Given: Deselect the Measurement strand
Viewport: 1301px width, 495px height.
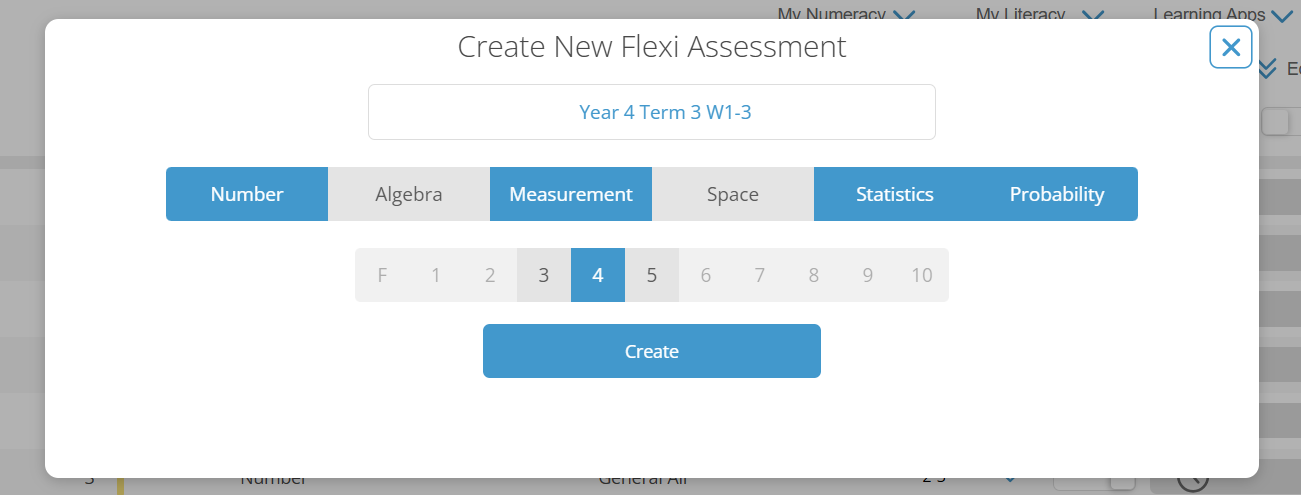Looking at the screenshot, I should pyautogui.click(x=571, y=194).
